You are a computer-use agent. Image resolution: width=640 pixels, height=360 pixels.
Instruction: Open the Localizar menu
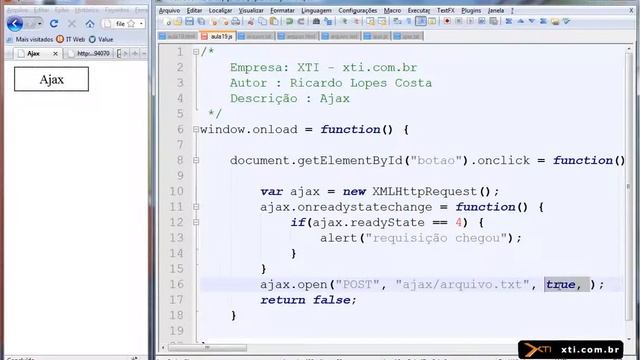point(220,10)
